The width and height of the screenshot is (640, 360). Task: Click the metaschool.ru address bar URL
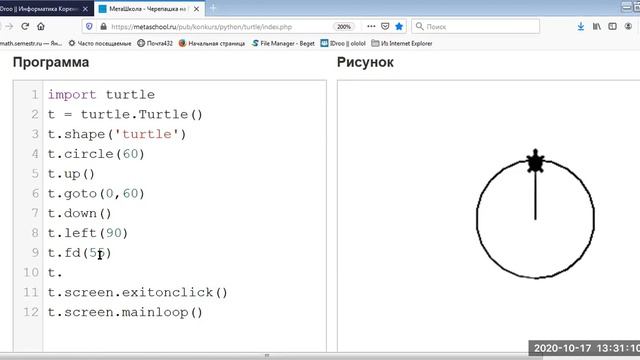point(201,27)
